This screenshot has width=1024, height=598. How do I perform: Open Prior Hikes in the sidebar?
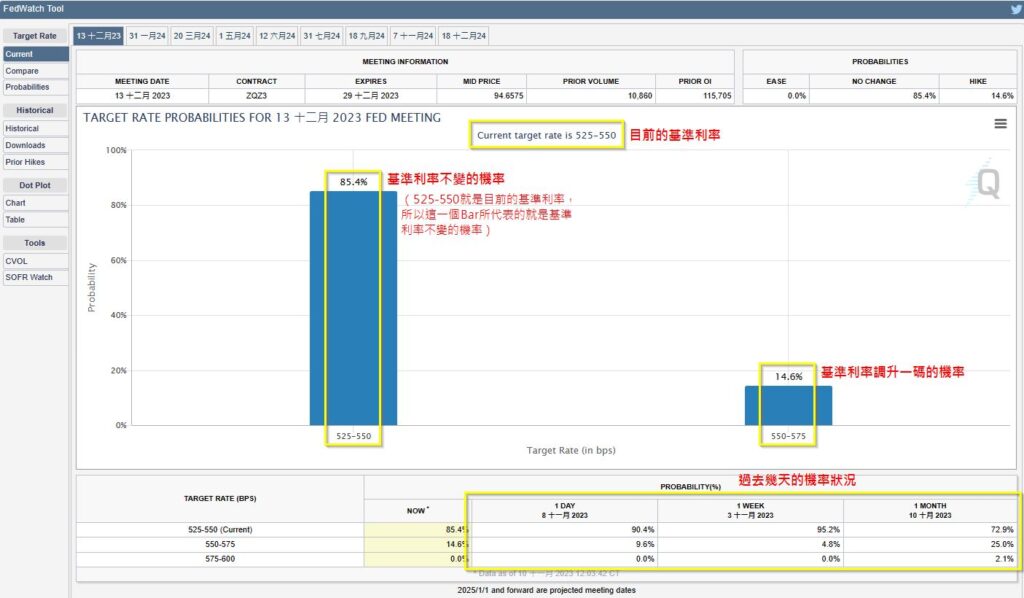pos(35,162)
